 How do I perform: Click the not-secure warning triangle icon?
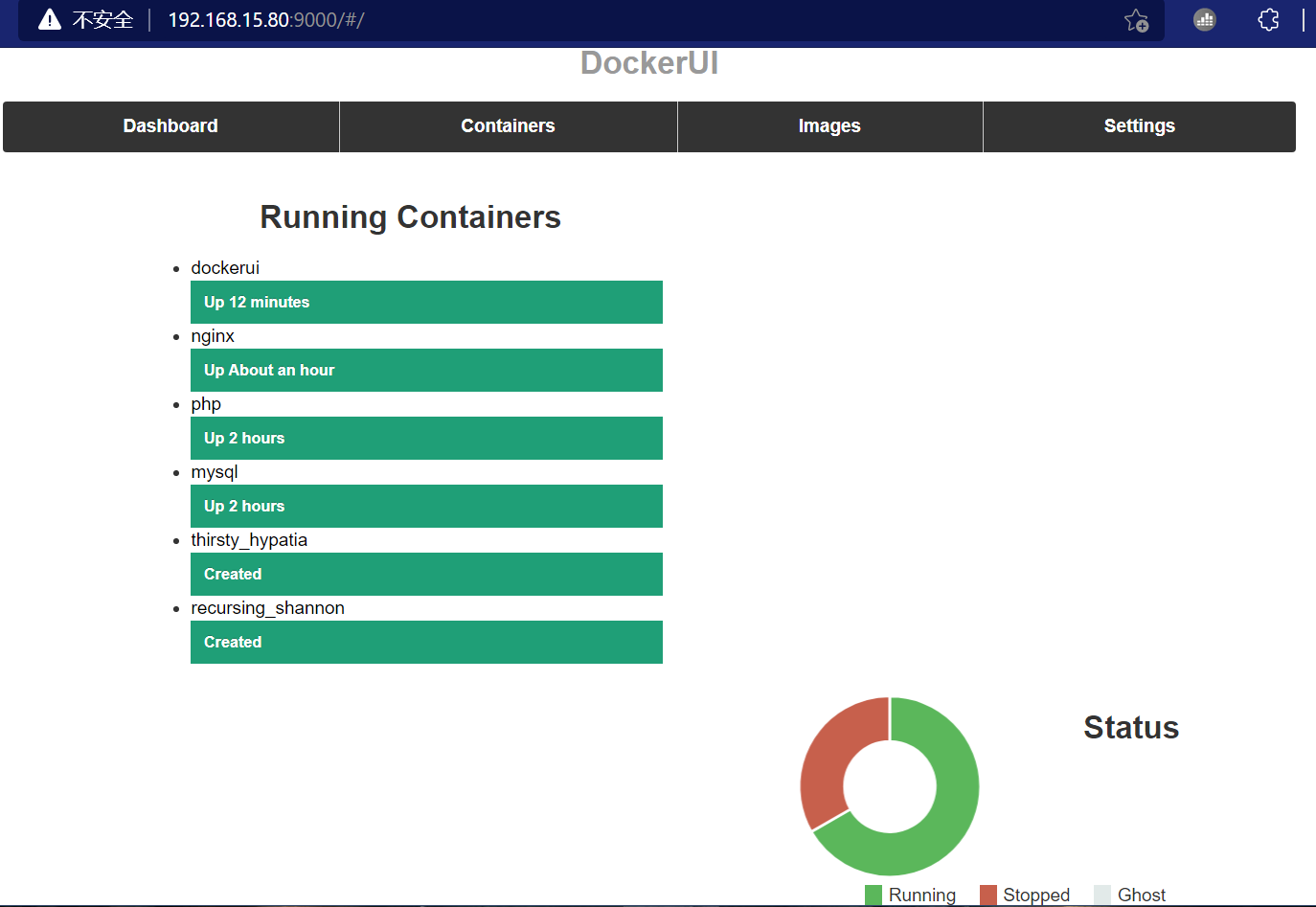(50, 19)
